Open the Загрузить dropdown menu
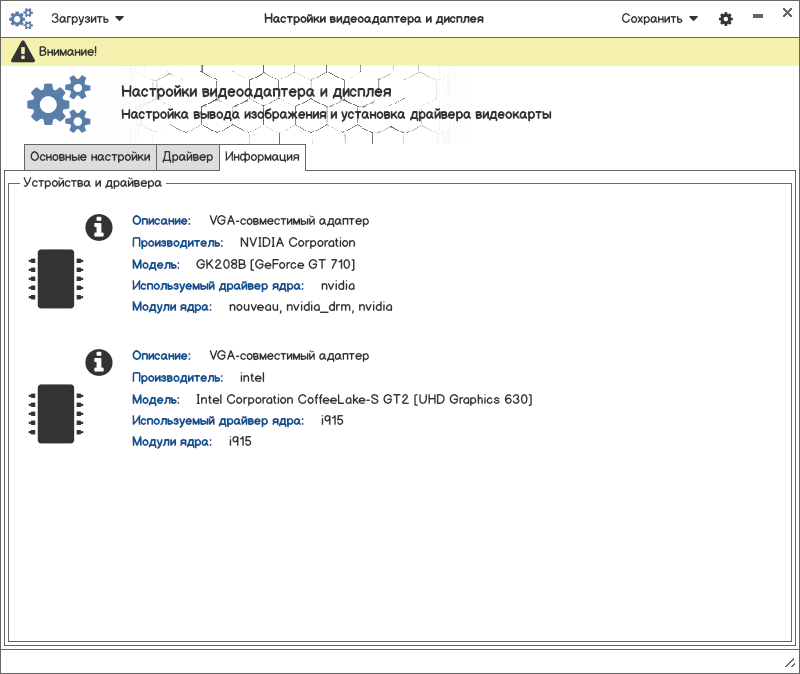The image size is (800, 674). pos(88,18)
